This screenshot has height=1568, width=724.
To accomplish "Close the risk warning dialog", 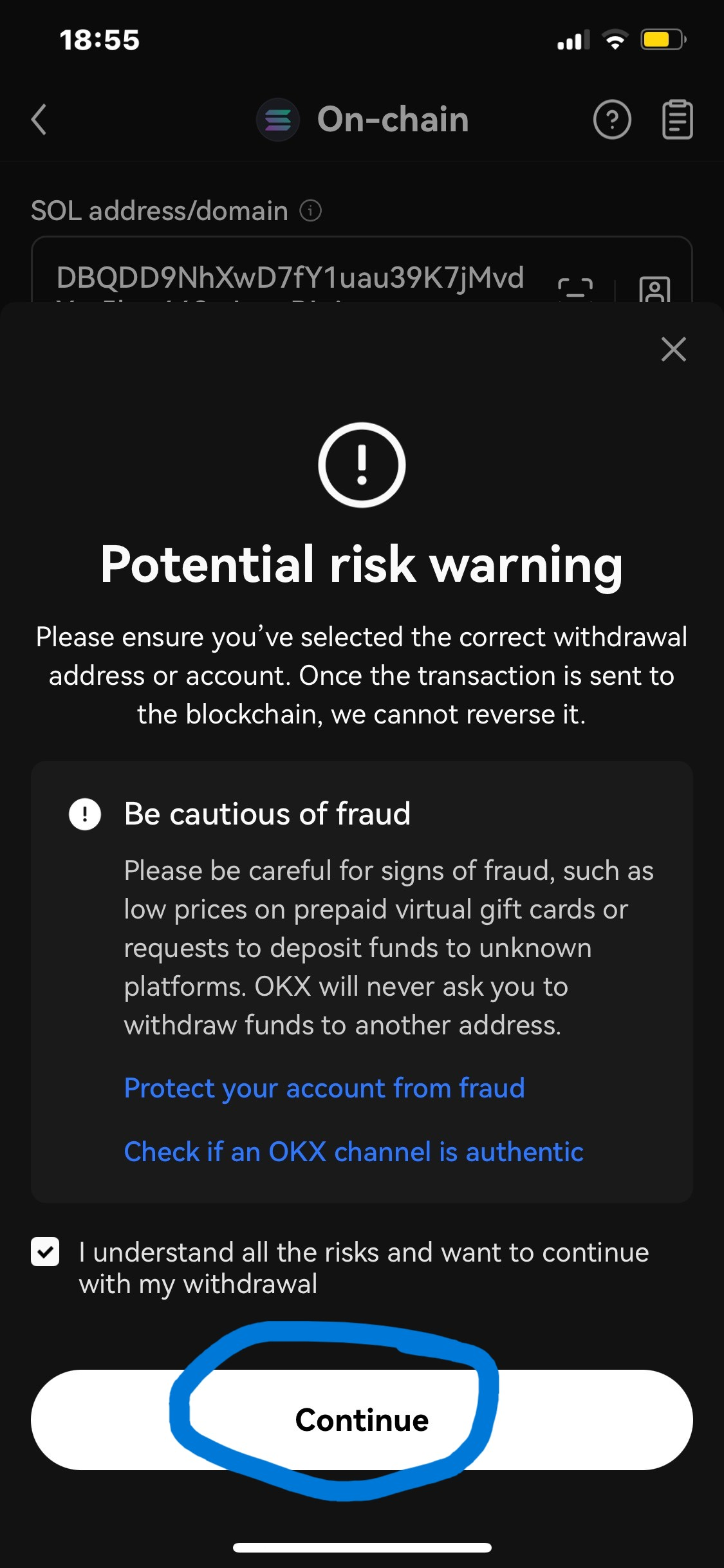I will click(673, 350).
